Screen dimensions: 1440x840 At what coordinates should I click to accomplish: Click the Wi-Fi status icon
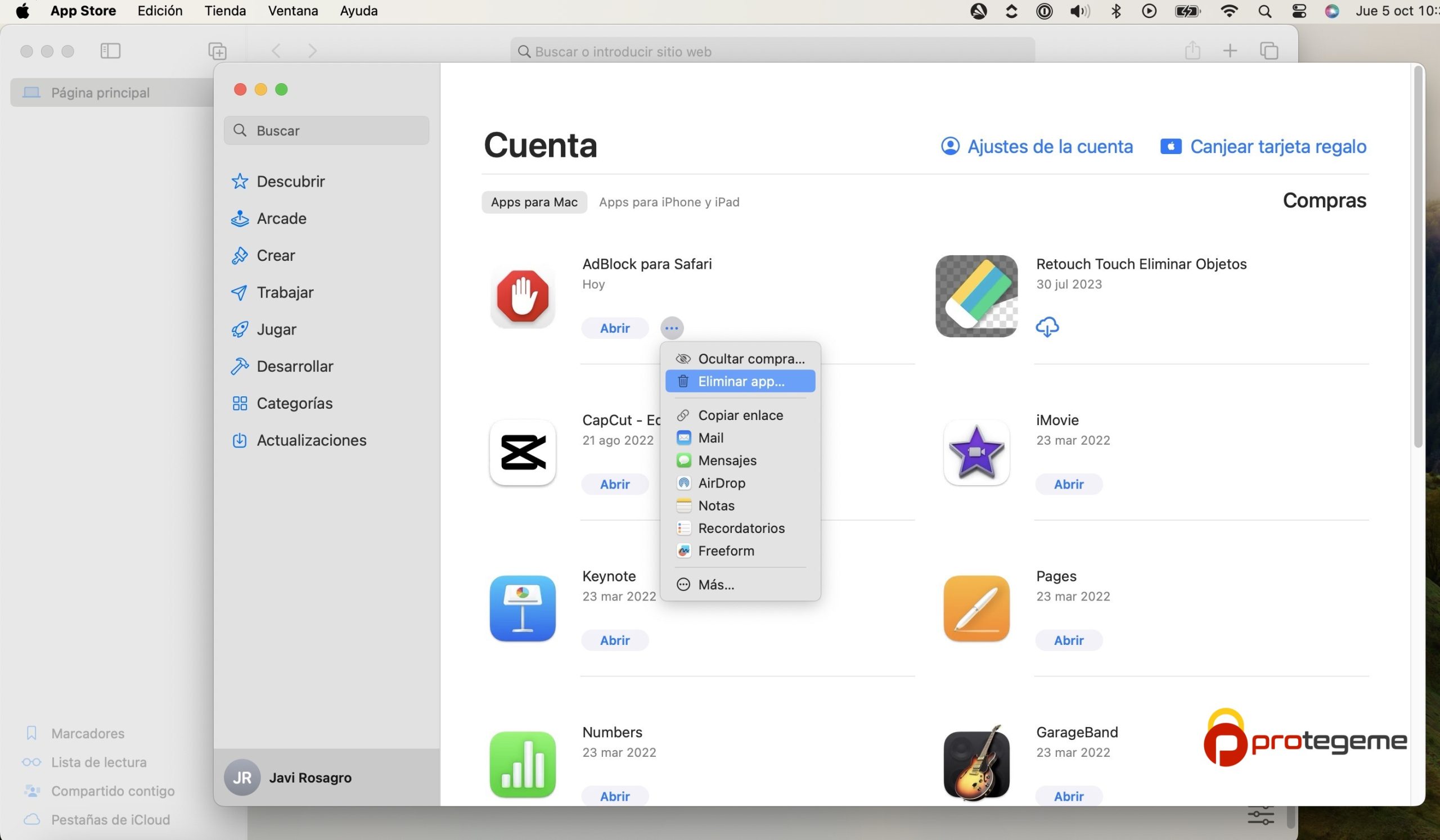click(1228, 11)
